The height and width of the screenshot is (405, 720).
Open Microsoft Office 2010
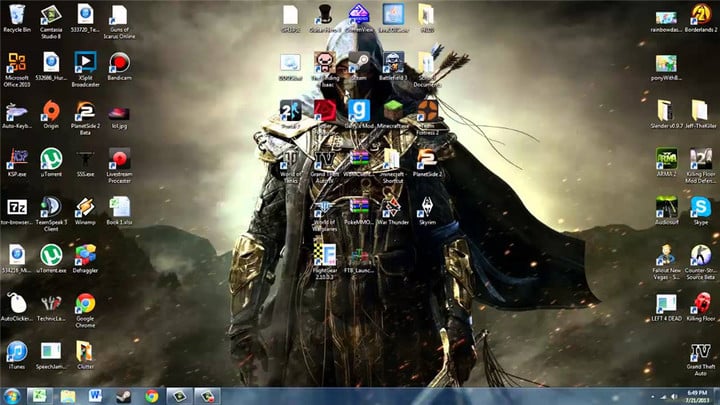[17, 69]
